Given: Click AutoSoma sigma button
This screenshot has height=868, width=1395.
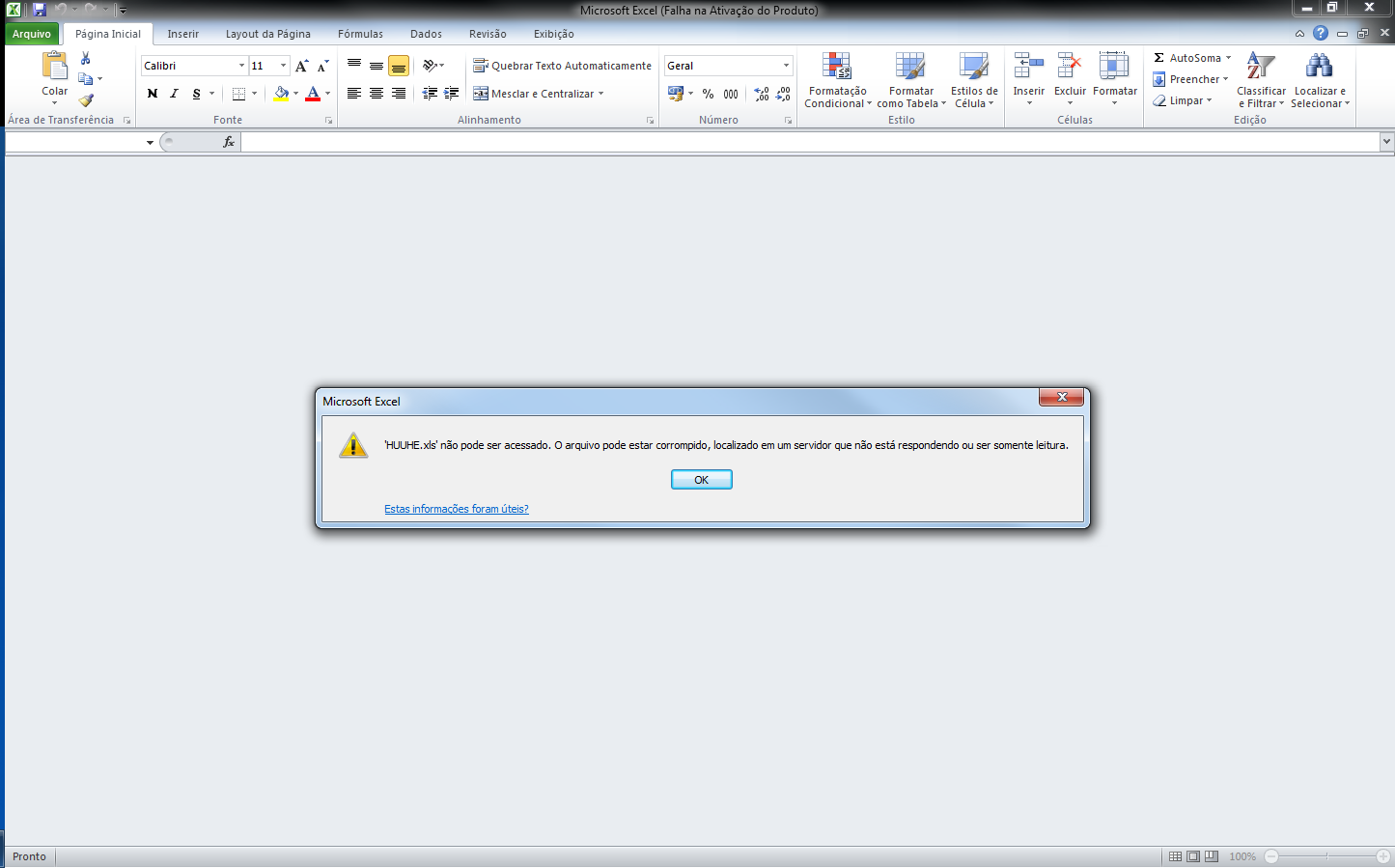Looking at the screenshot, I should 1187,58.
